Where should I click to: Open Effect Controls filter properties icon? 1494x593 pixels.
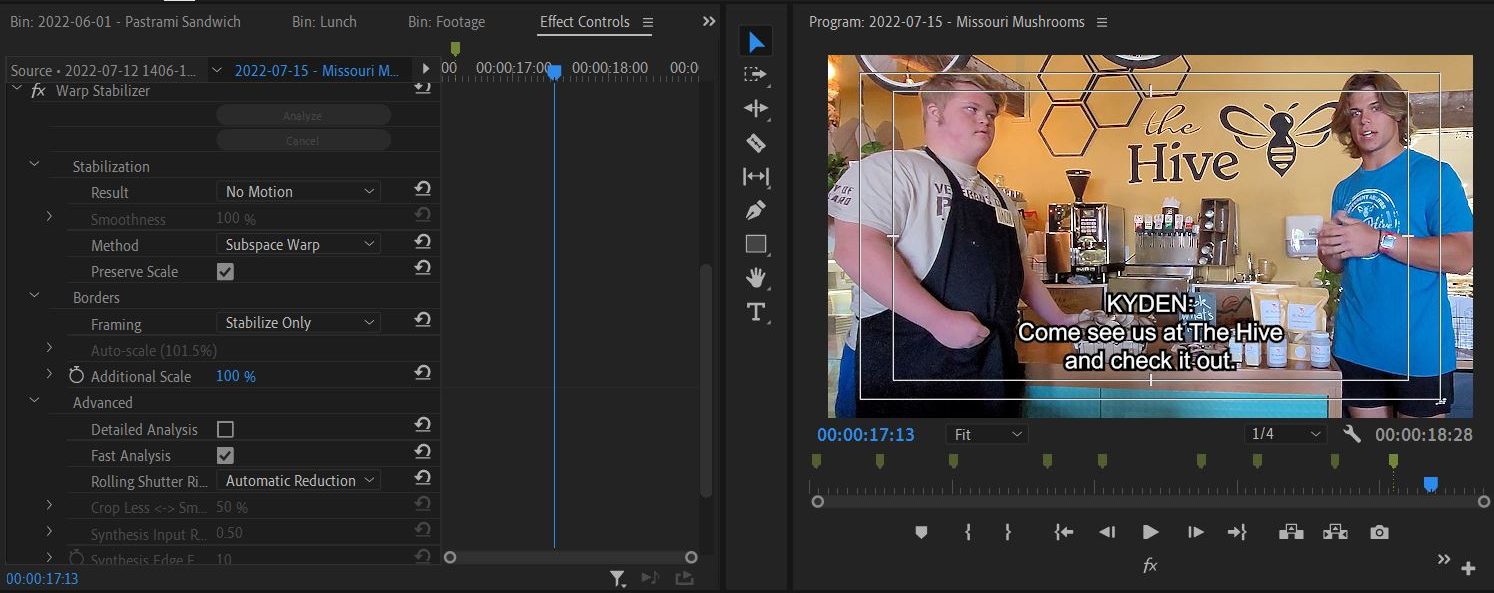618,577
